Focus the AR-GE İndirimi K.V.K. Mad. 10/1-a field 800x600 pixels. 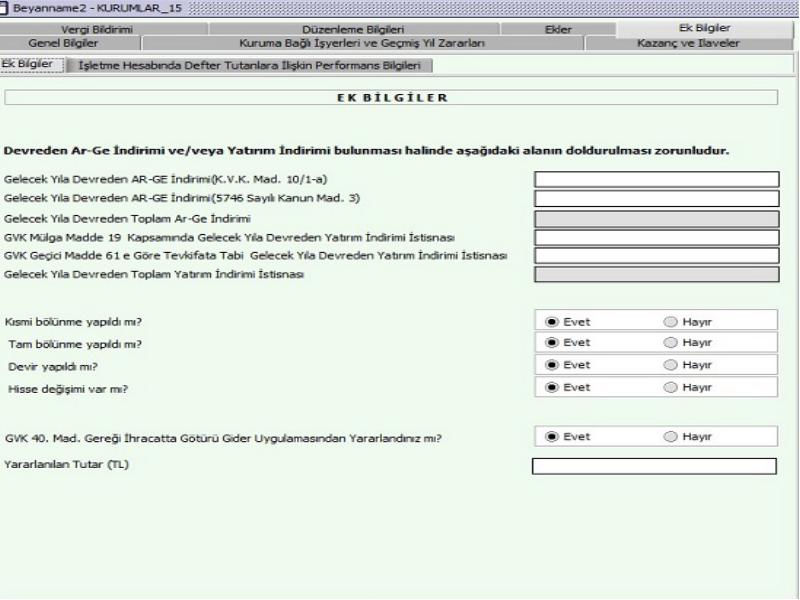pyautogui.click(x=657, y=179)
